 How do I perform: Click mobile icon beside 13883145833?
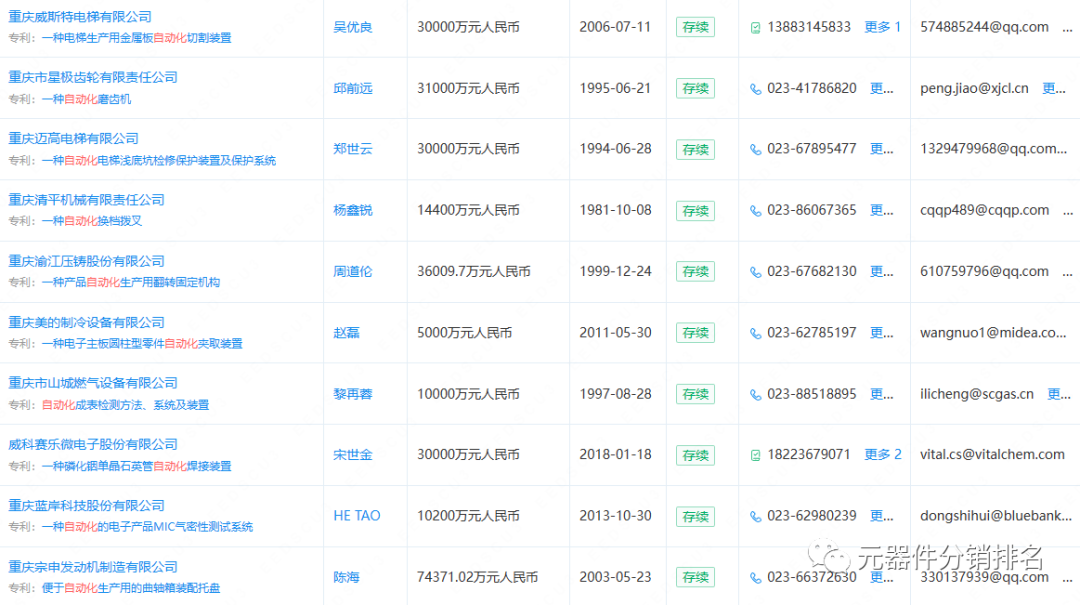756,28
